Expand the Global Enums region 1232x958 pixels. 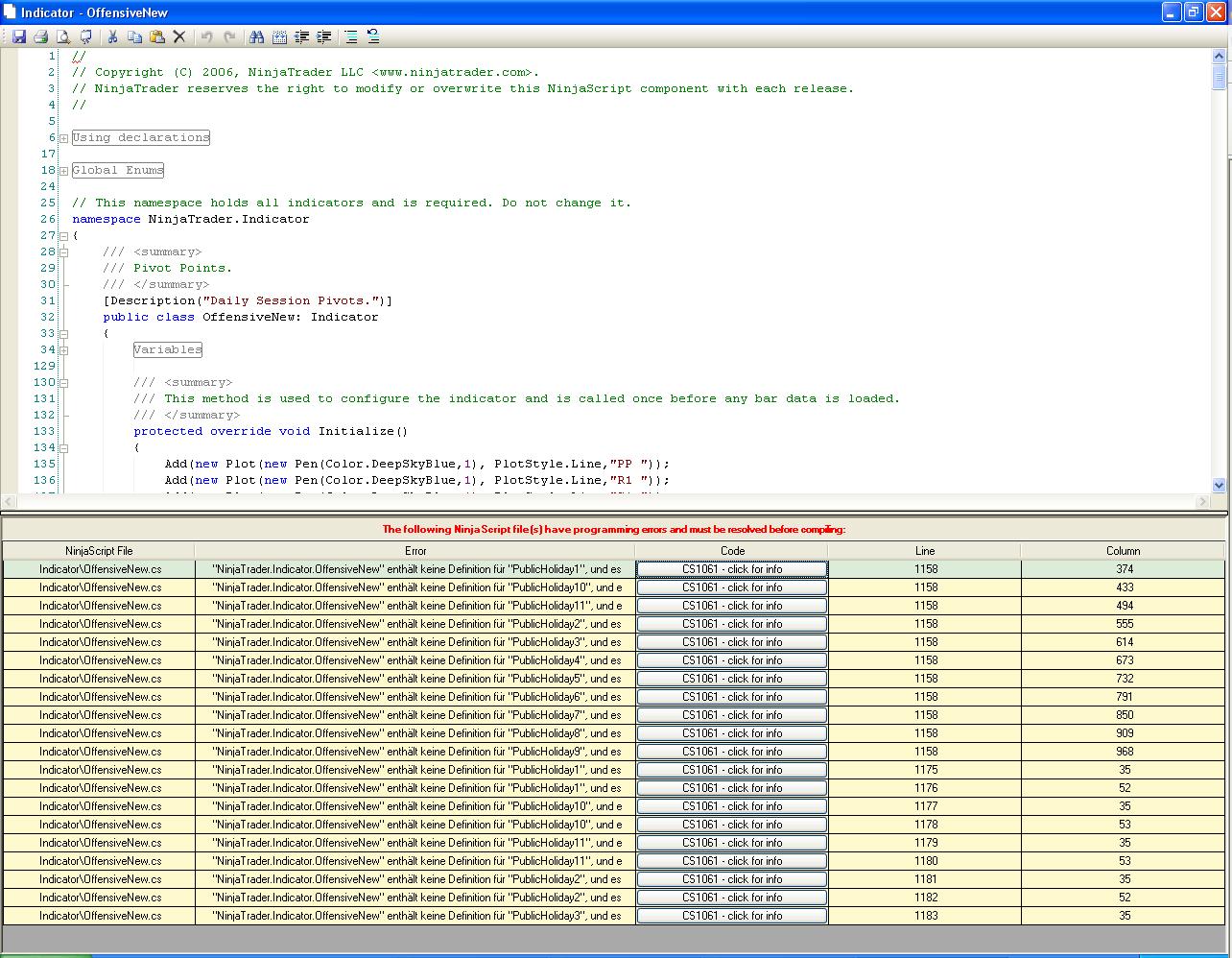coord(63,171)
